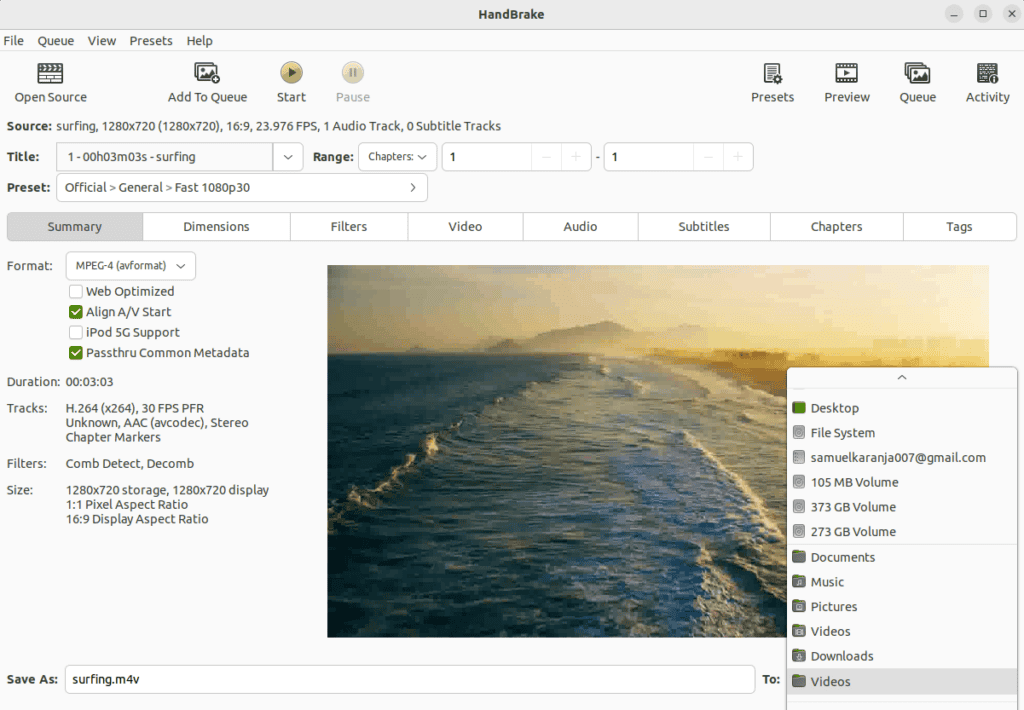Pick the 273 GB Volume entry

(x=902, y=532)
